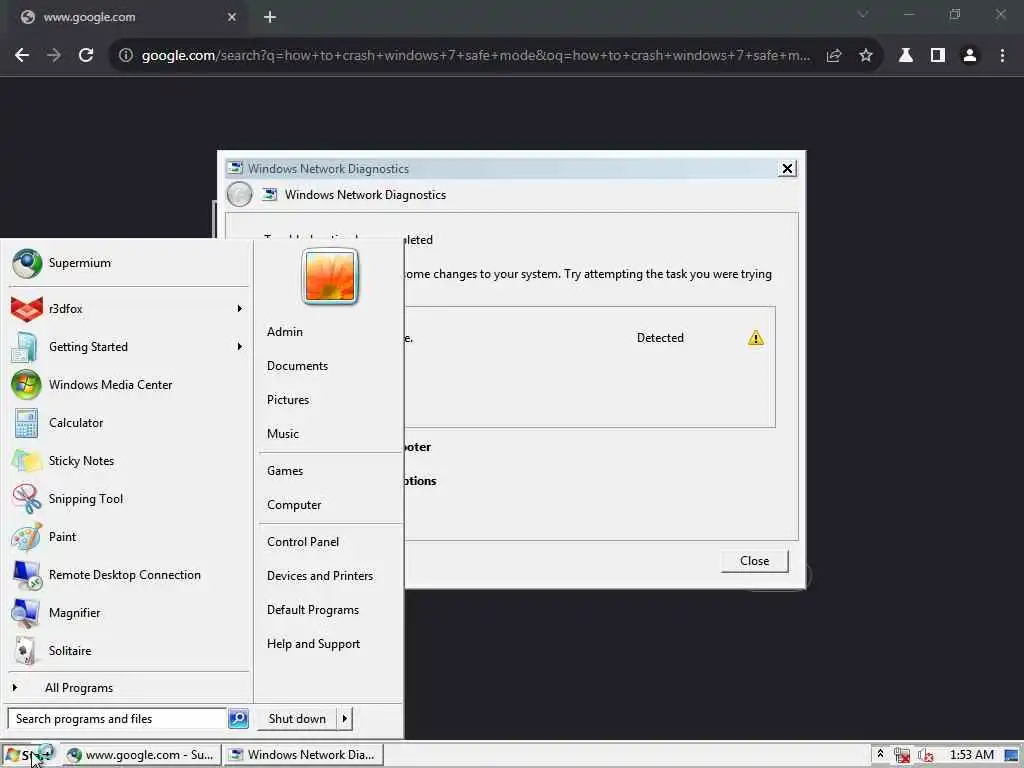This screenshot has width=1024, height=768.
Task: Toggle the browser side panel
Action: point(938,56)
